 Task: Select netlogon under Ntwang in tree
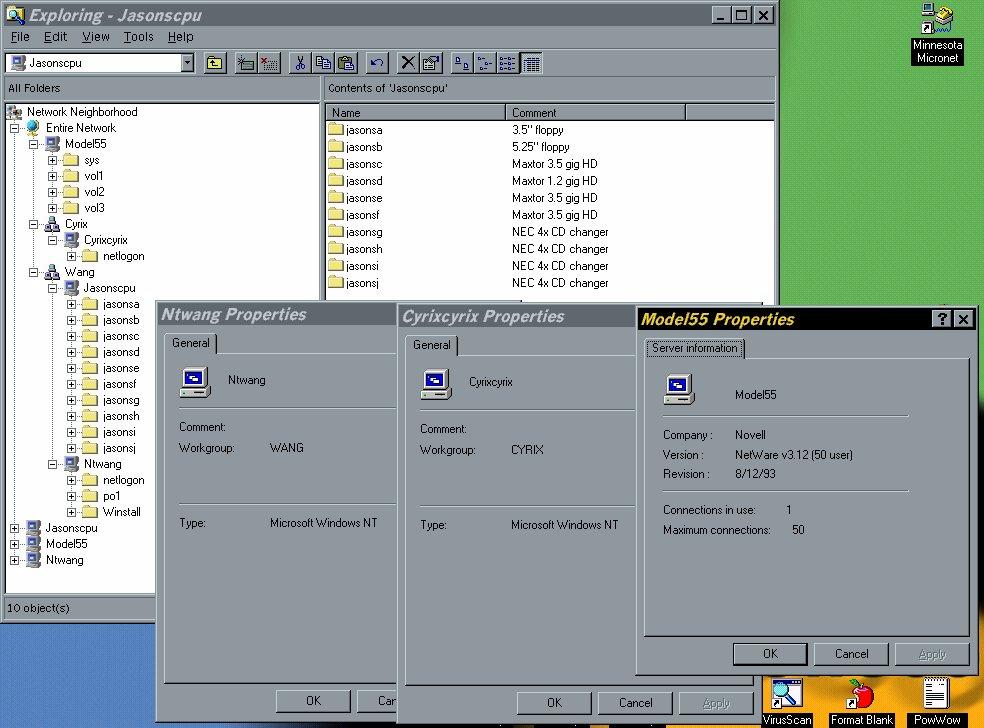124,480
